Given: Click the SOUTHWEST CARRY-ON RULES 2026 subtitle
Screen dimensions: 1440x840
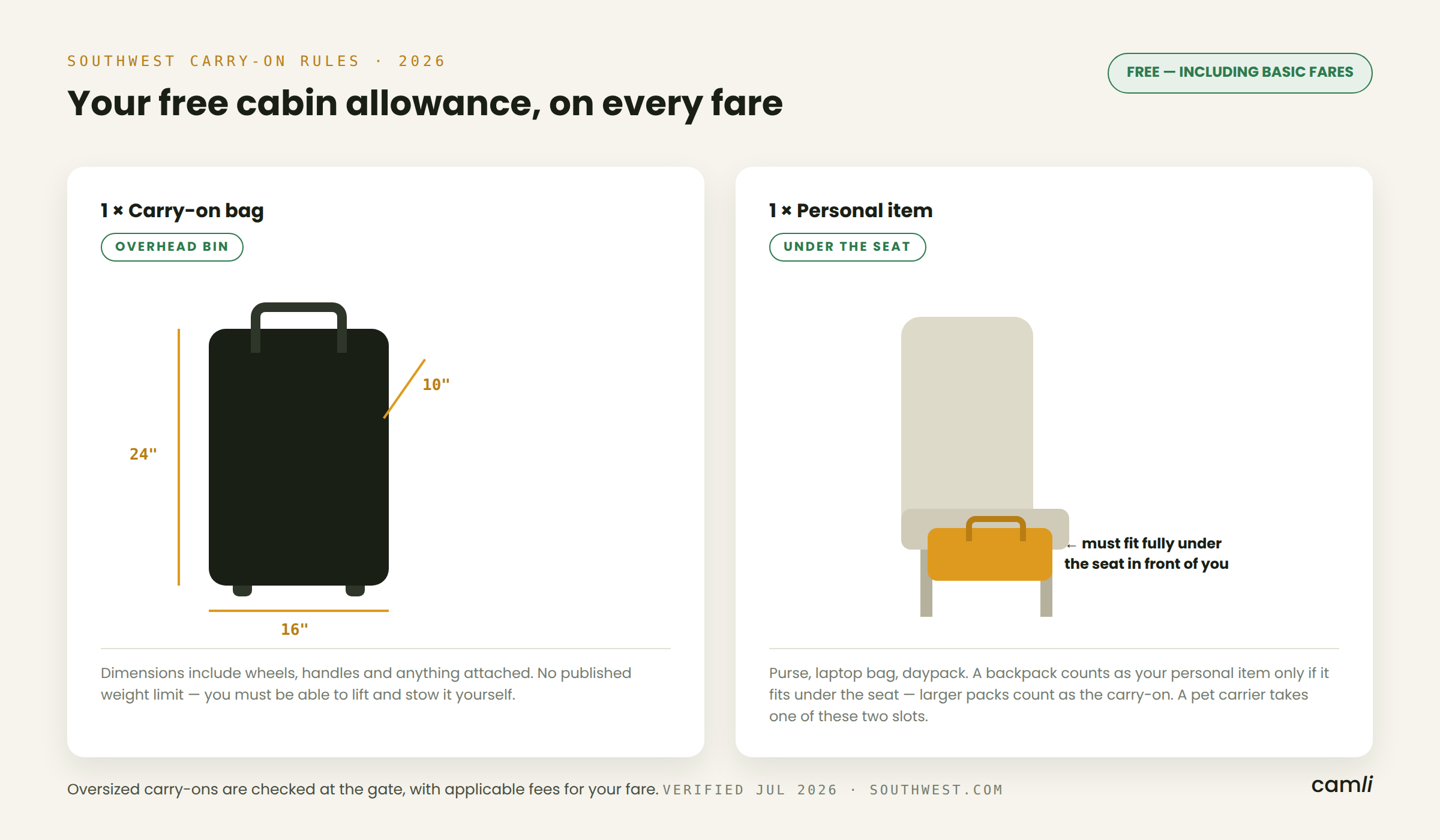Looking at the screenshot, I should 256,61.
